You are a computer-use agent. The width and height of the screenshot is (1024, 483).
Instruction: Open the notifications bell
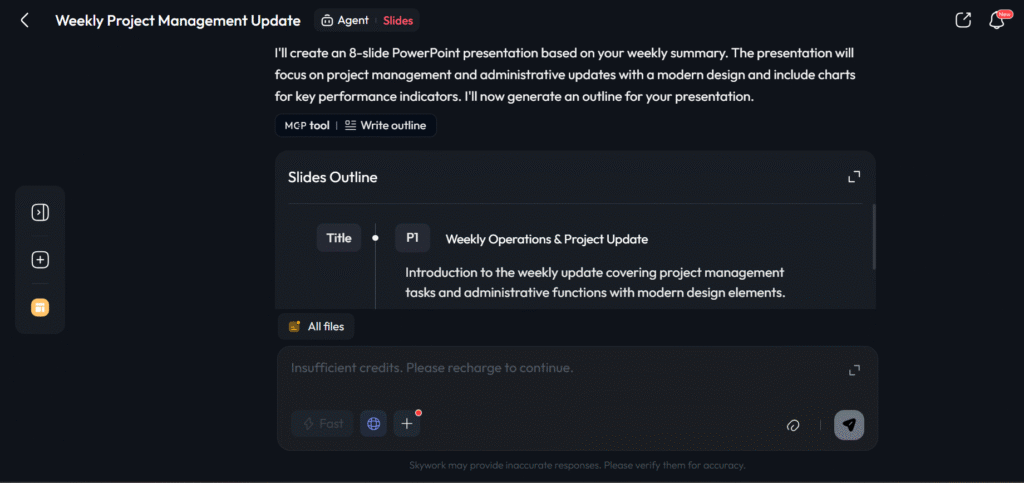pyautogui.click(x=996, y=20)
